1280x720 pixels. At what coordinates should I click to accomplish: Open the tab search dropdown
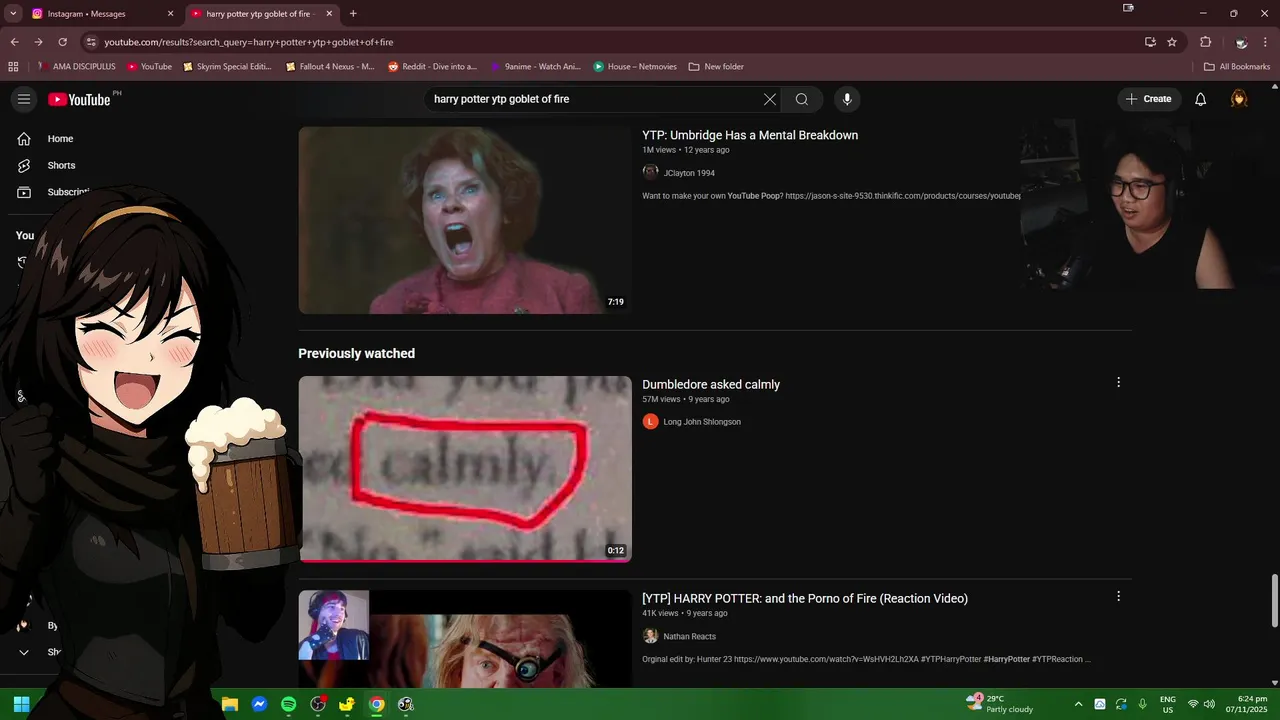pyautogui.click(x=13, y=14)
